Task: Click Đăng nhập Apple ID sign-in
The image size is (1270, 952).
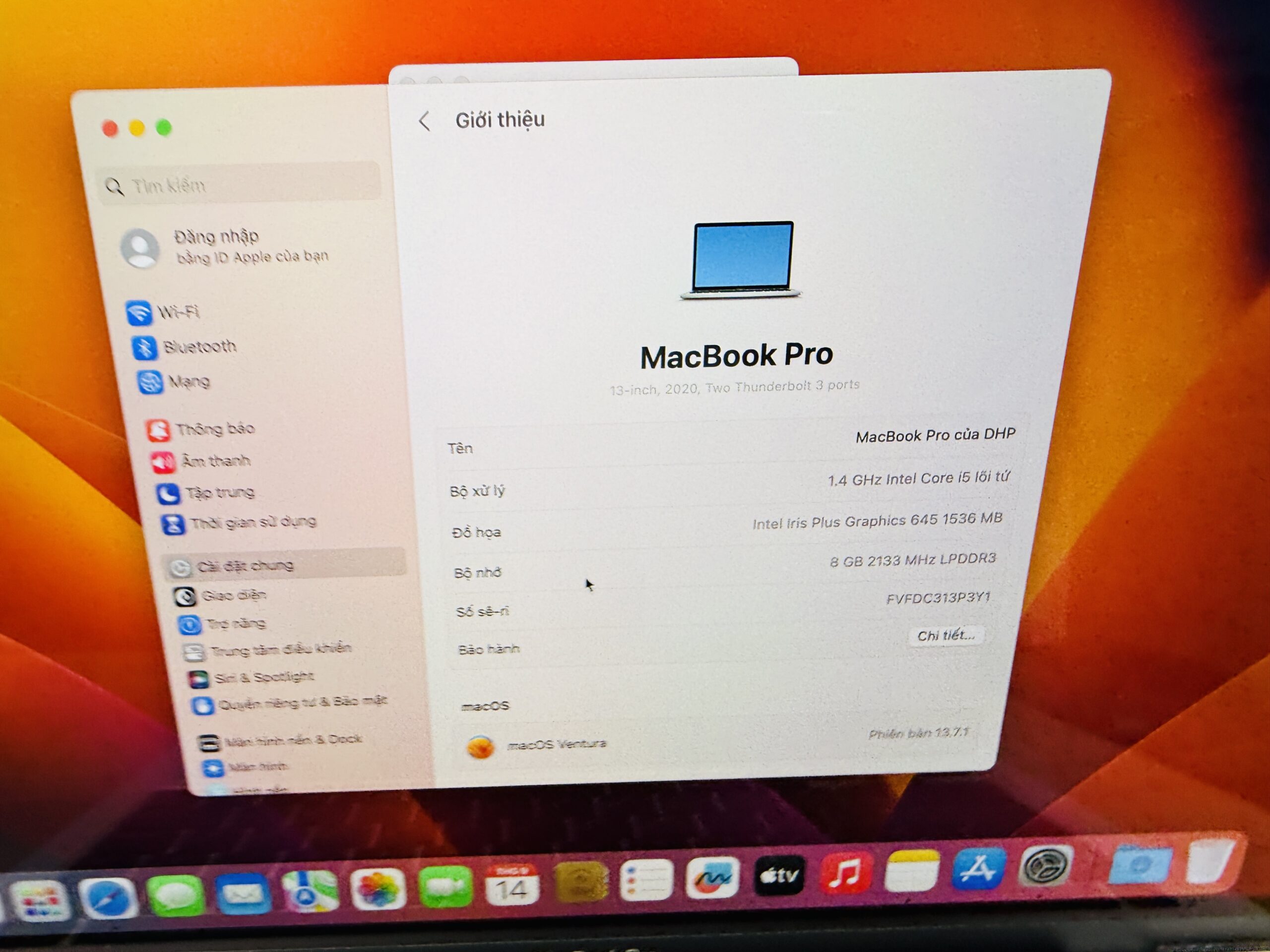Action: (x=225, y=247)
